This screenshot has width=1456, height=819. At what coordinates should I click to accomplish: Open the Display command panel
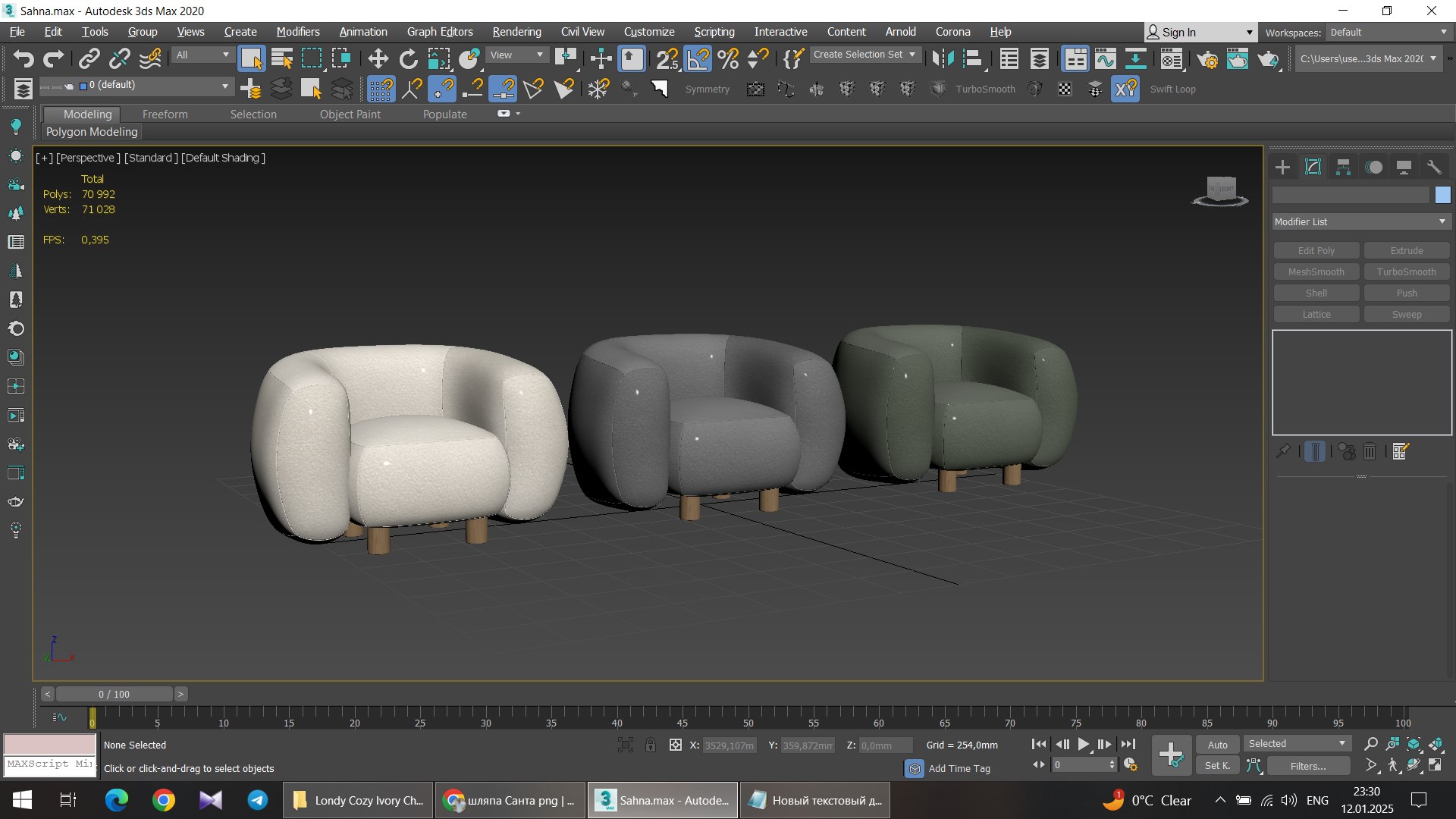pyautogui.click(x=1404, y=167)
